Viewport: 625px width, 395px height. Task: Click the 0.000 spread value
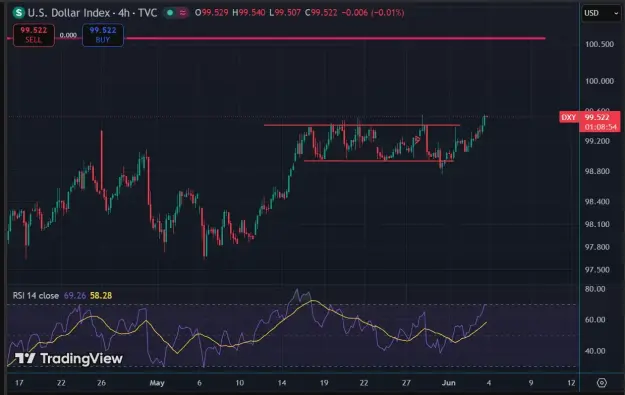click(68, 35)
